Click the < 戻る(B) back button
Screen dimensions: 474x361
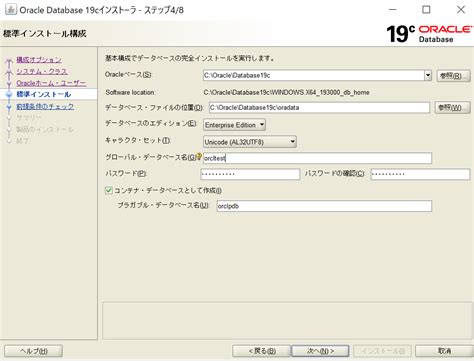[262, 351]
